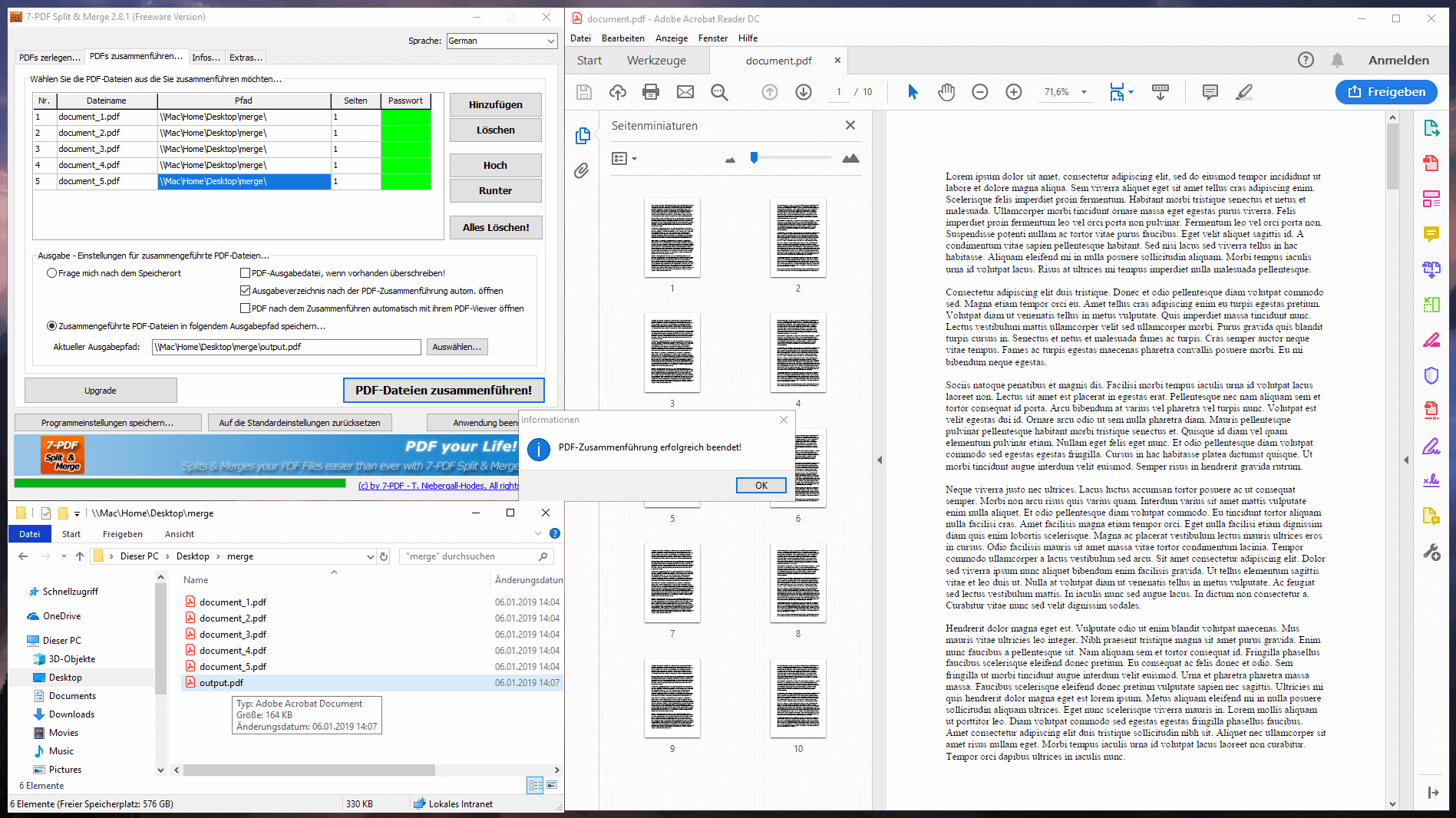The height and width of the screenshot is (818, 1456).
Task: Collapse the Acrobat right tools pane
Action: [x=1406, y=460]
